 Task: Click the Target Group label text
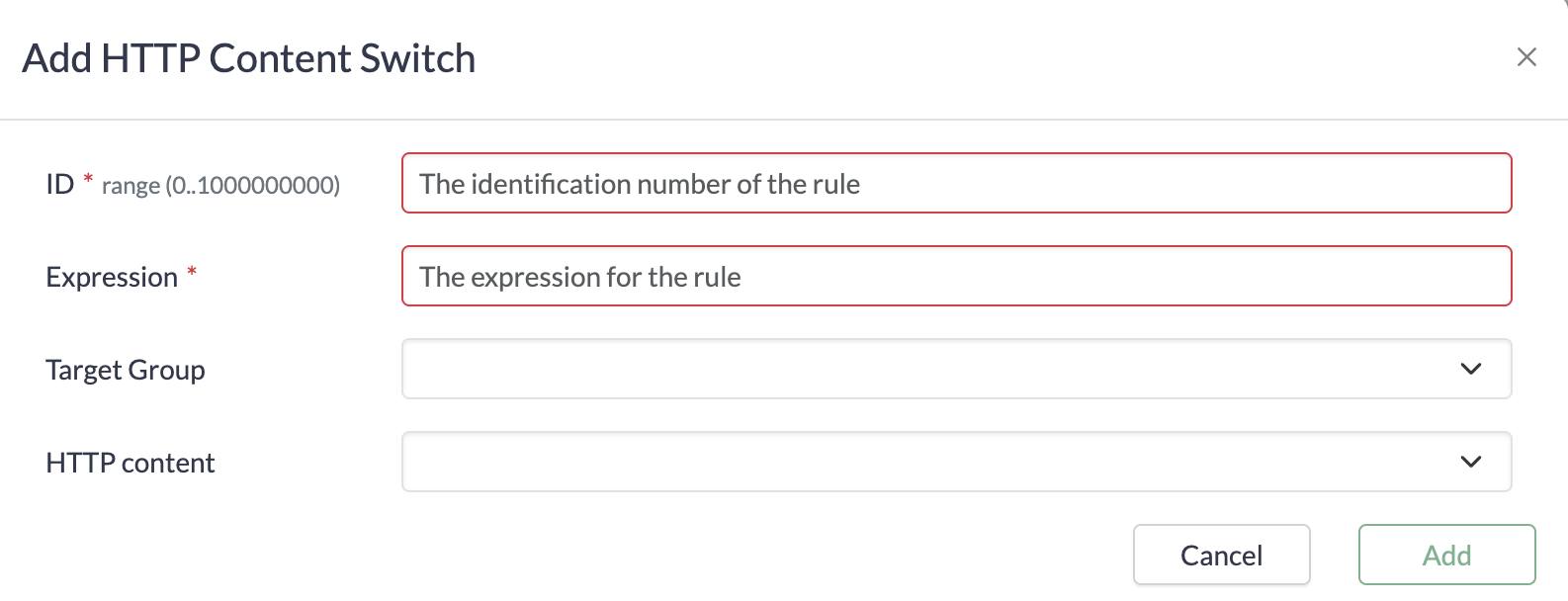pyautogui.click(x=126, y=370)
